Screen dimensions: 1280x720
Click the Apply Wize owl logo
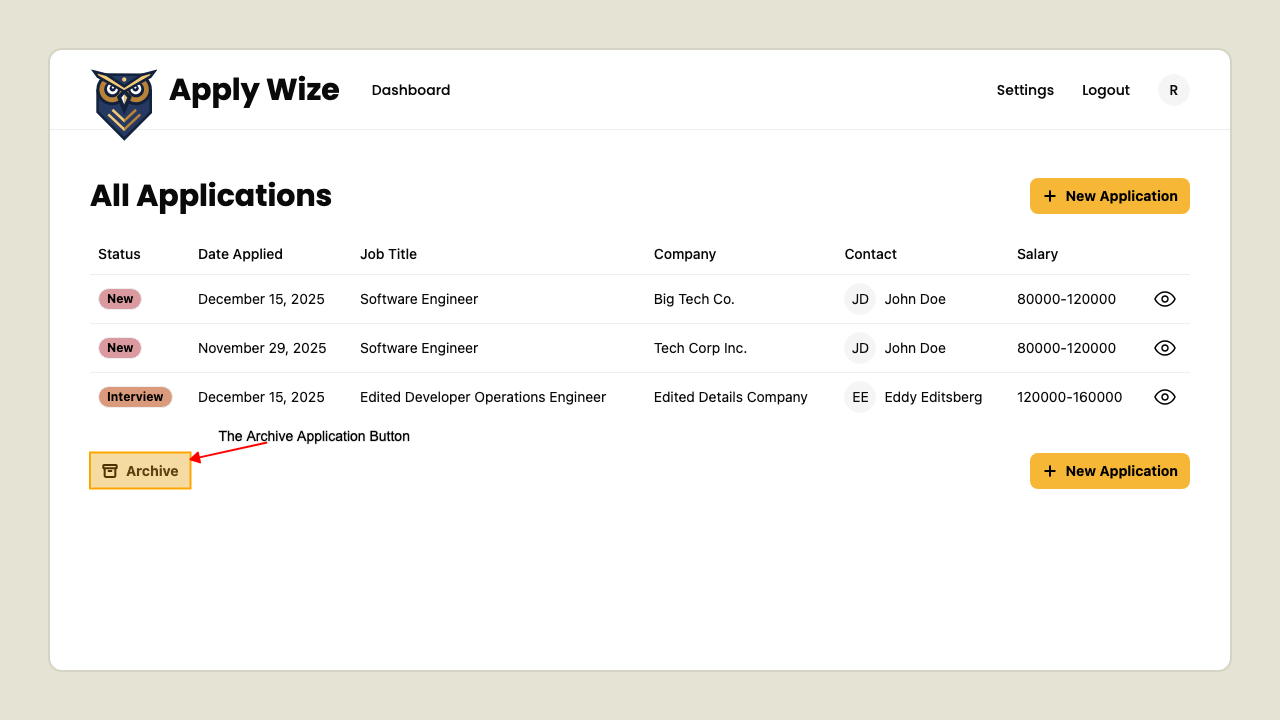124,103
